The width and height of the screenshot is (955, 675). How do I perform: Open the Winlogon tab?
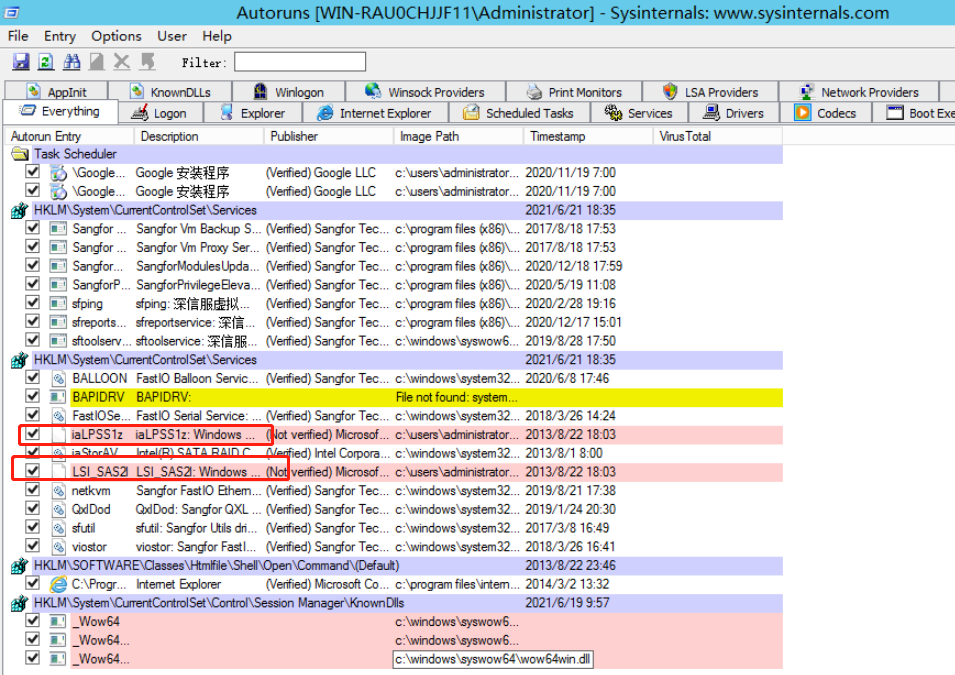288,92
